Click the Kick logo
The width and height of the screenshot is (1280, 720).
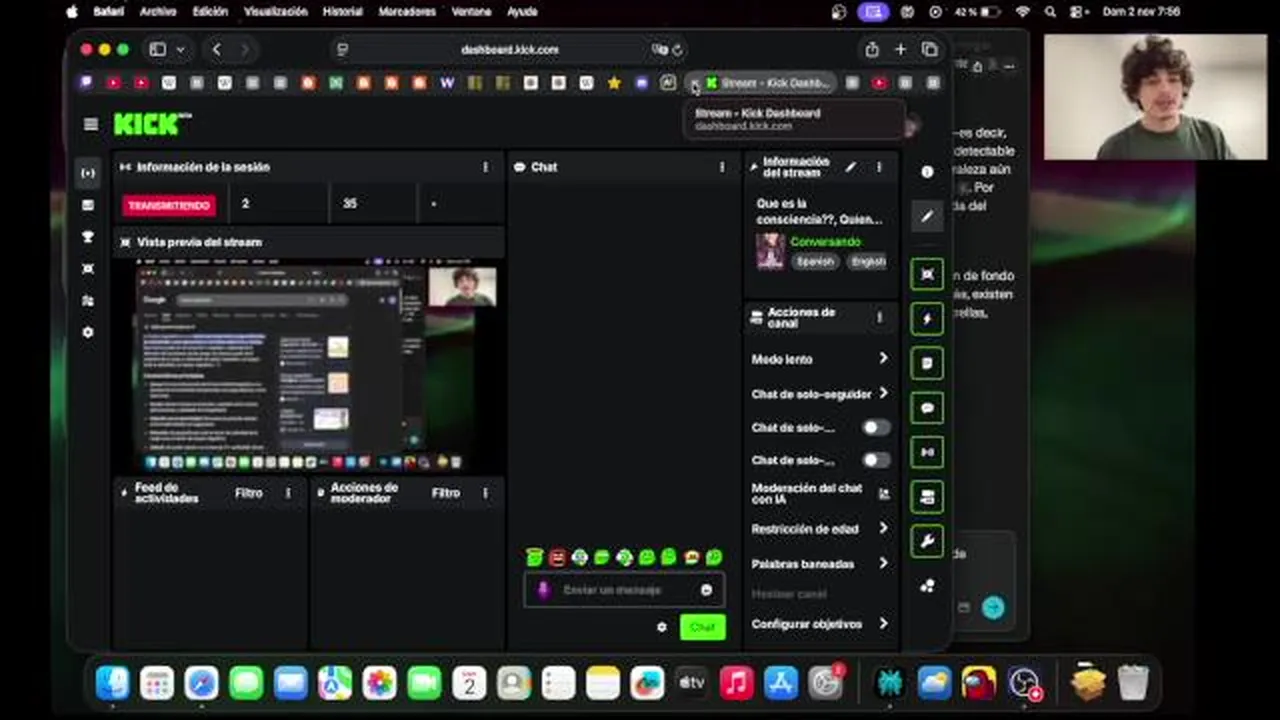point(152,124)
